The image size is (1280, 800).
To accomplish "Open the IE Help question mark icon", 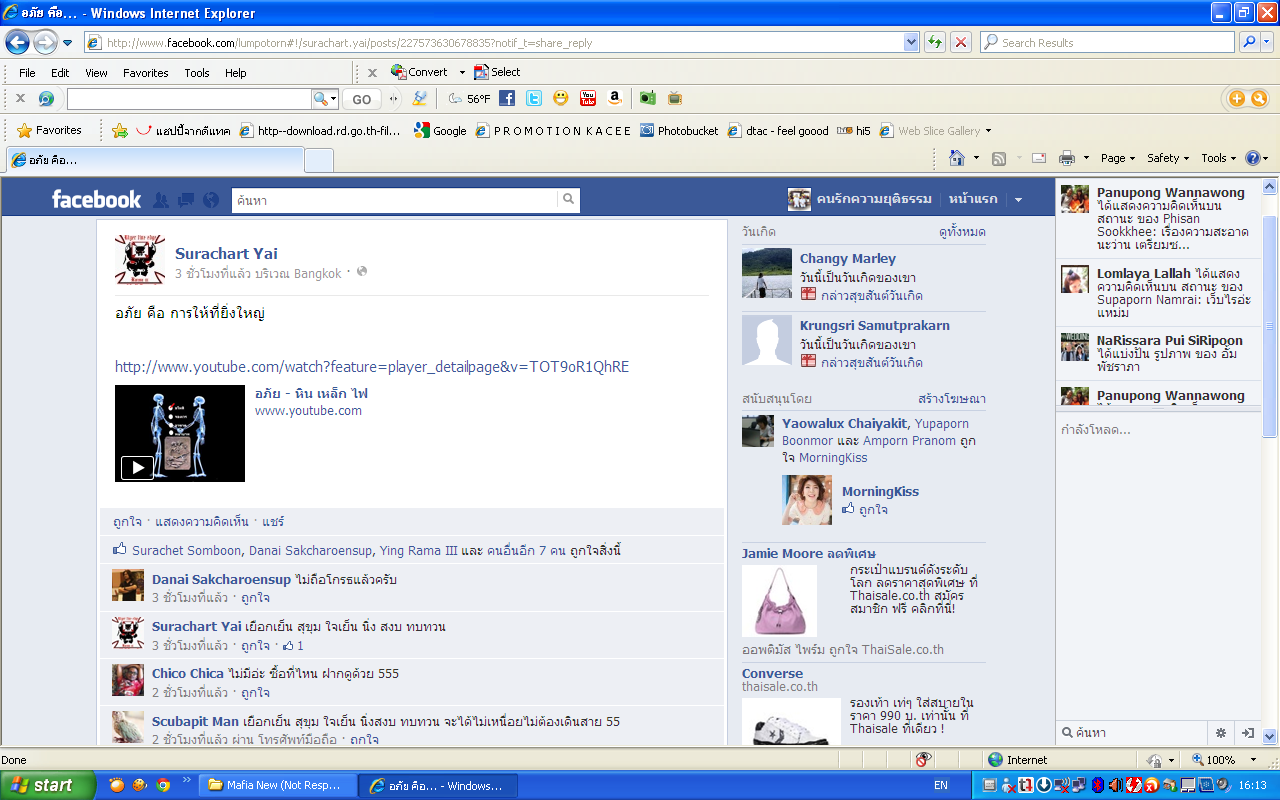I will 1253,158.
